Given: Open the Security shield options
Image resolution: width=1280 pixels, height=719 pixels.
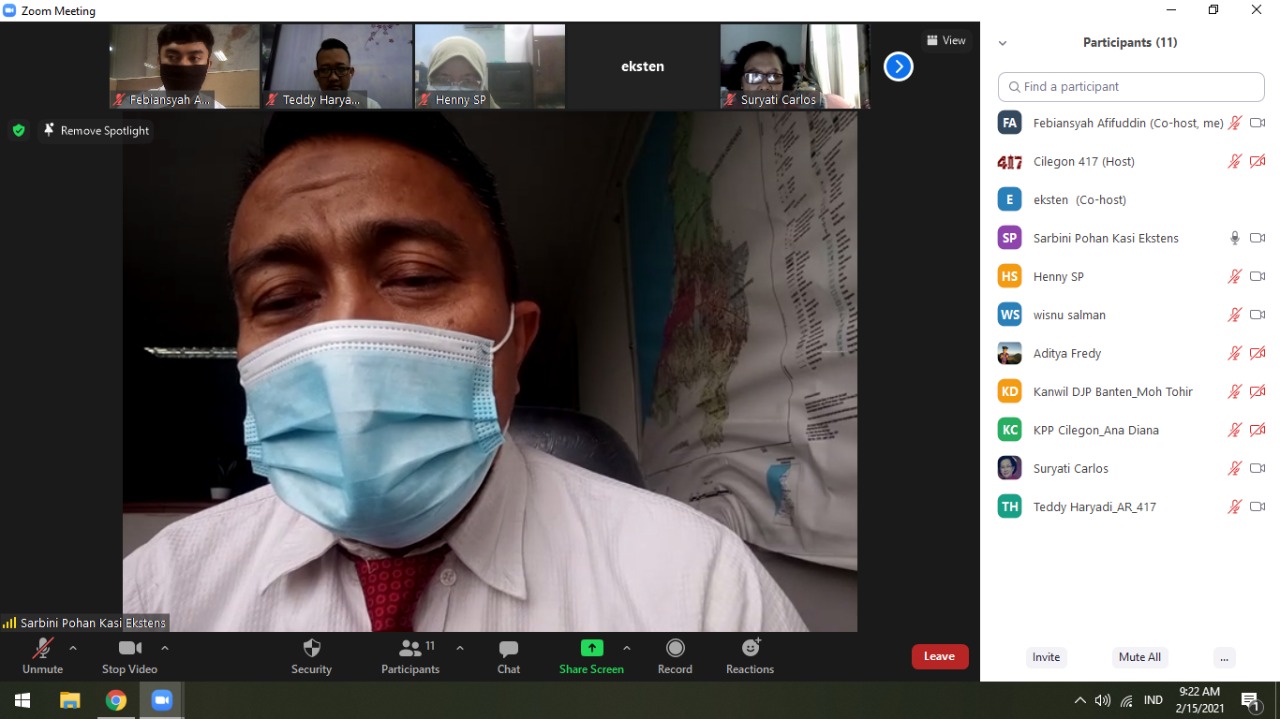Looking at the screenshot, I should pyautogui.click(x=311, y=656).
